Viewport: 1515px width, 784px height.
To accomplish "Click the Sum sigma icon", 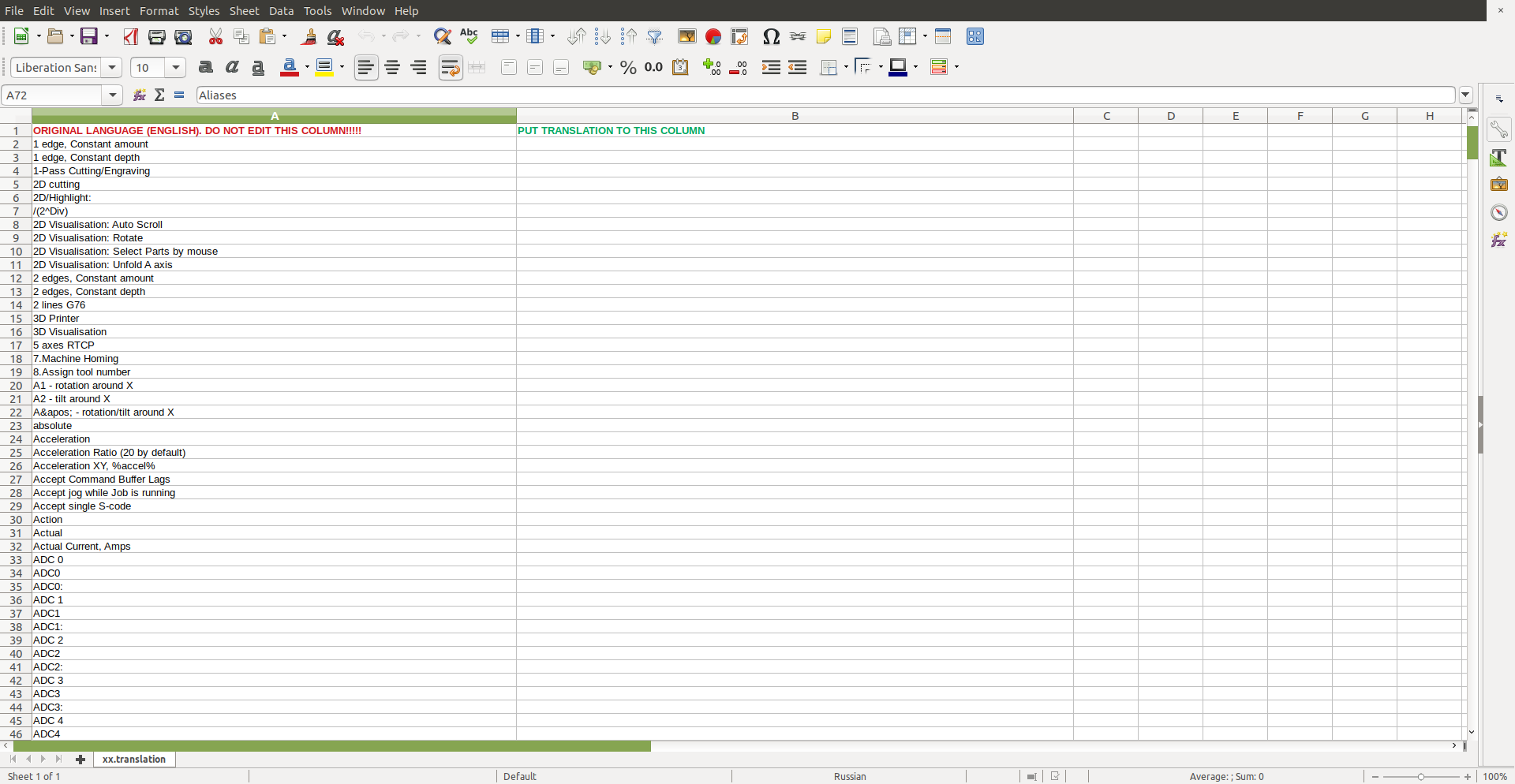I will click(159, 95).
